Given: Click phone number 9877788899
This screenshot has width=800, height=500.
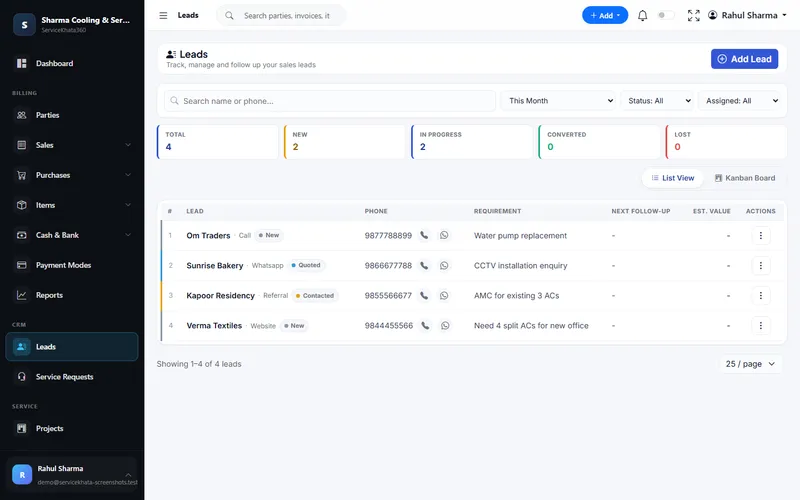Looking at the screenshot, I should 388,235.
